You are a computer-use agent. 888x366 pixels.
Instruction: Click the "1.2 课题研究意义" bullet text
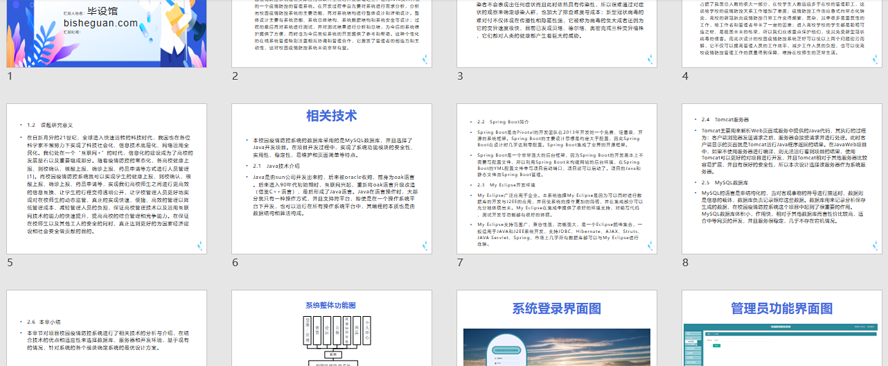tap(50, 125)
